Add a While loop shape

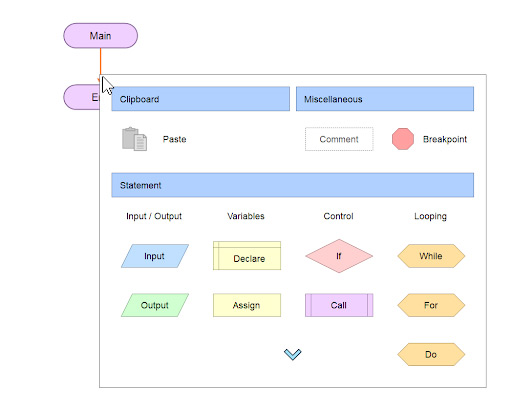431,256
